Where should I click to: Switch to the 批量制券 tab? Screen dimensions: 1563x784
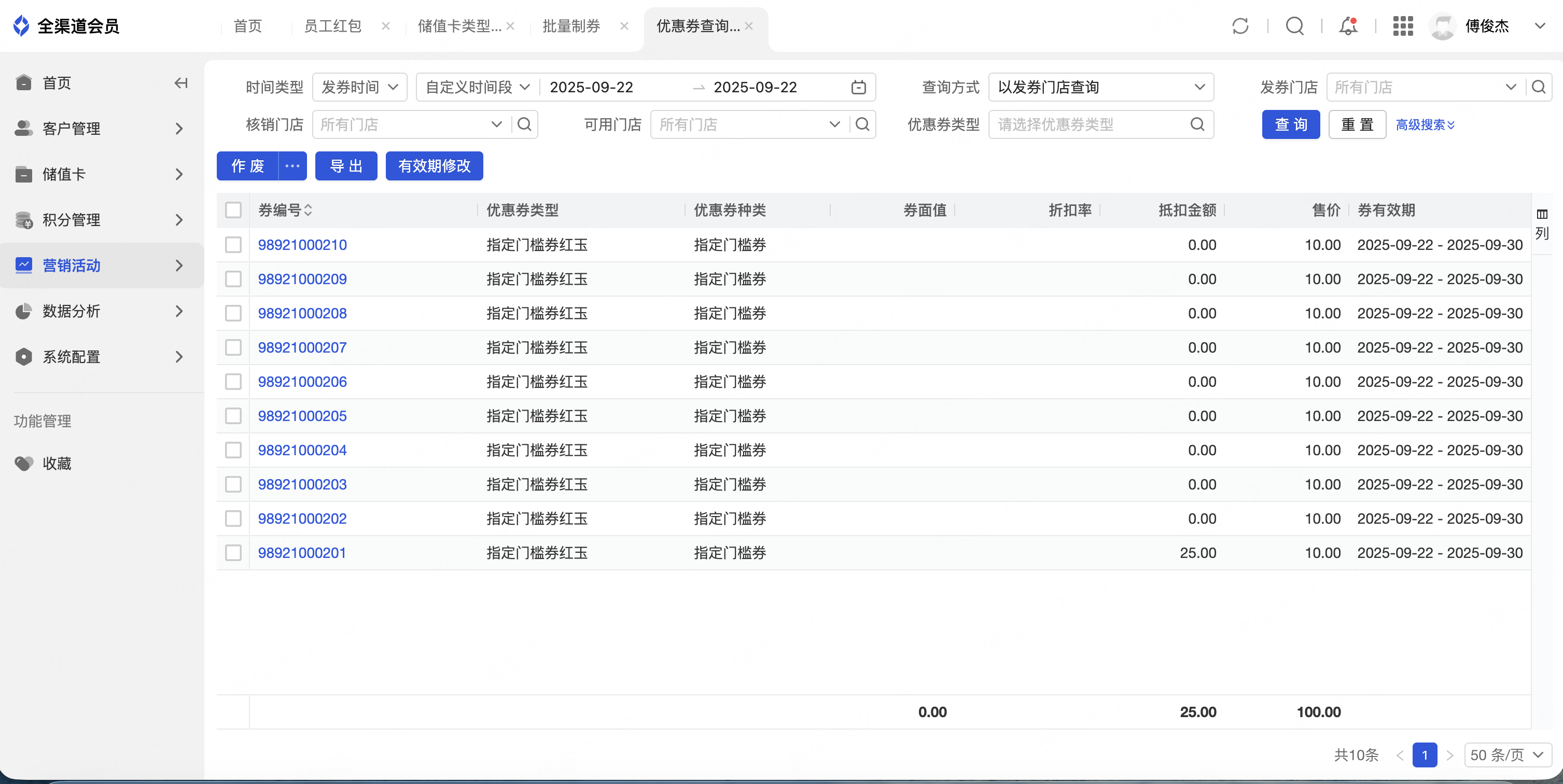(x=571, y=26)
